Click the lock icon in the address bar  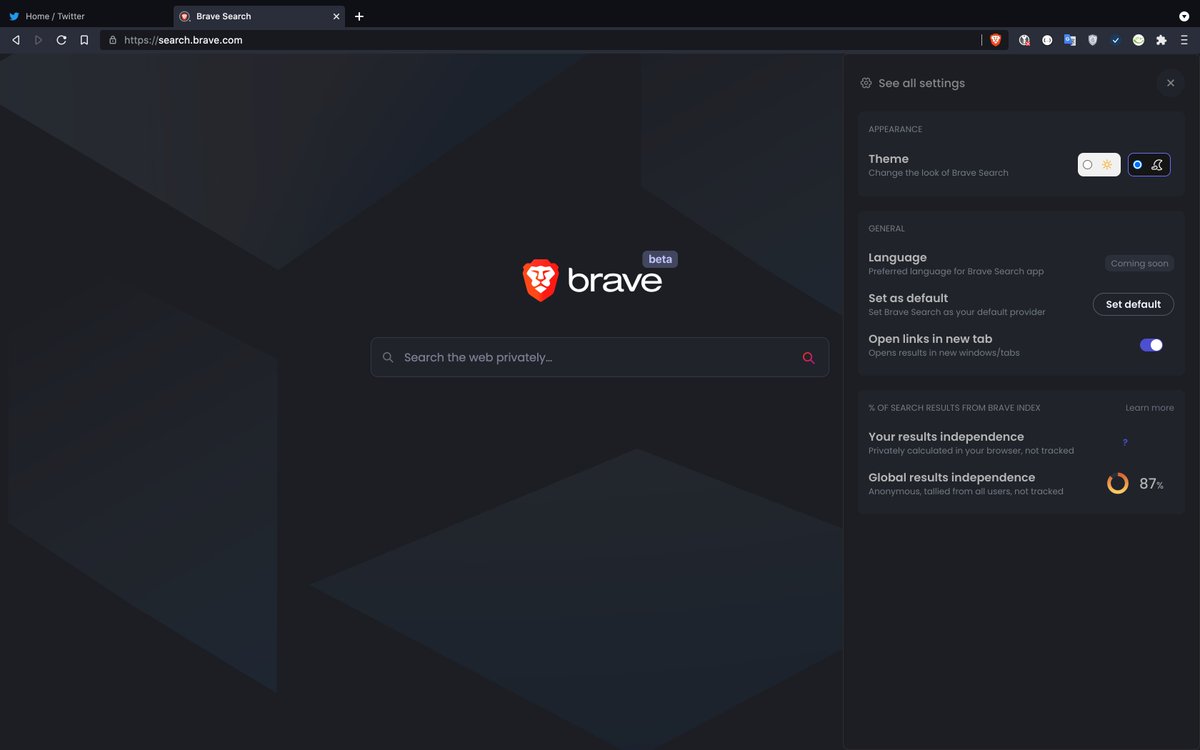113,40
